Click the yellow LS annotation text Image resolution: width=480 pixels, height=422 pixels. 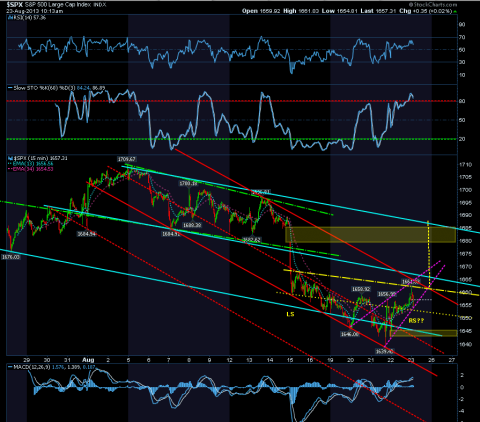click(x=290, y=314)
